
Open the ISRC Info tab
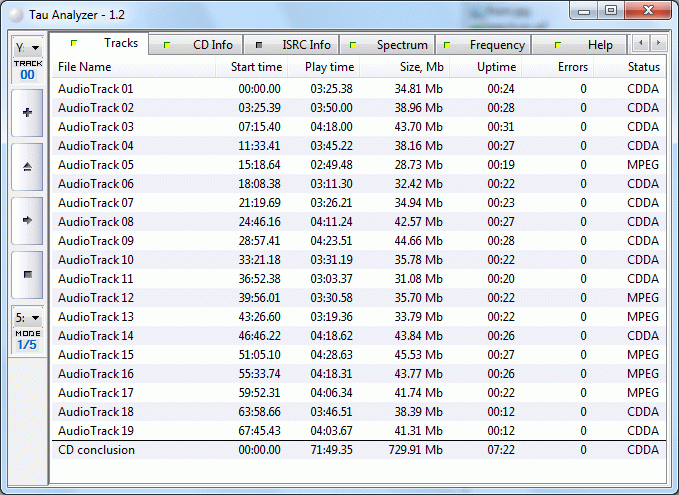coord(292,45)
